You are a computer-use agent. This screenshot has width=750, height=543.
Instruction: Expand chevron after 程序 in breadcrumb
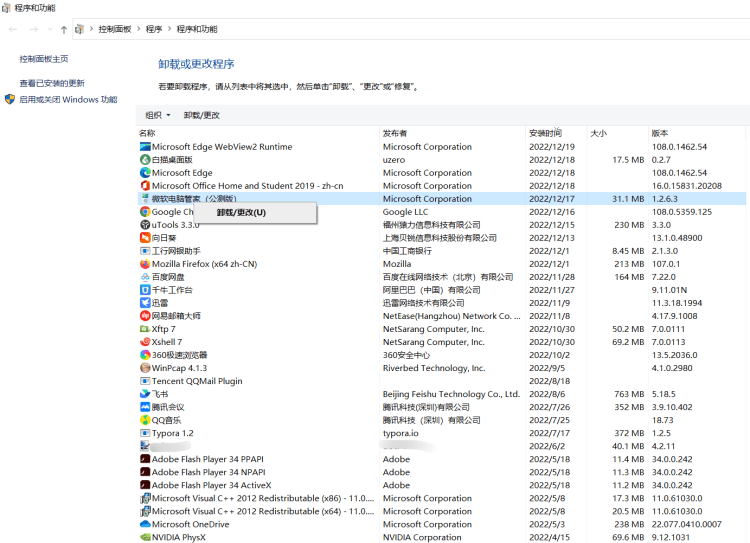[169, 29]
